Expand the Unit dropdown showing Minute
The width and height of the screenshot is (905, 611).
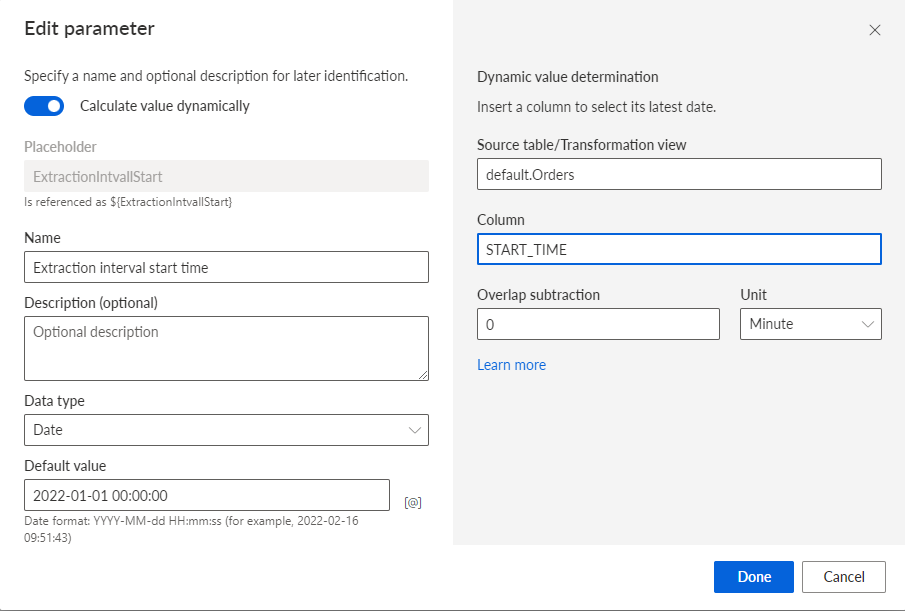coord(810,324)
